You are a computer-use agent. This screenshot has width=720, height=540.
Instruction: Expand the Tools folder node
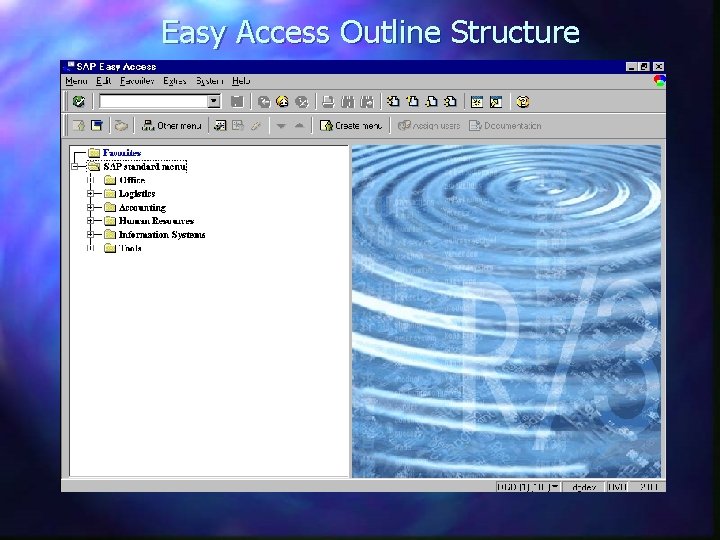(90, 248)
